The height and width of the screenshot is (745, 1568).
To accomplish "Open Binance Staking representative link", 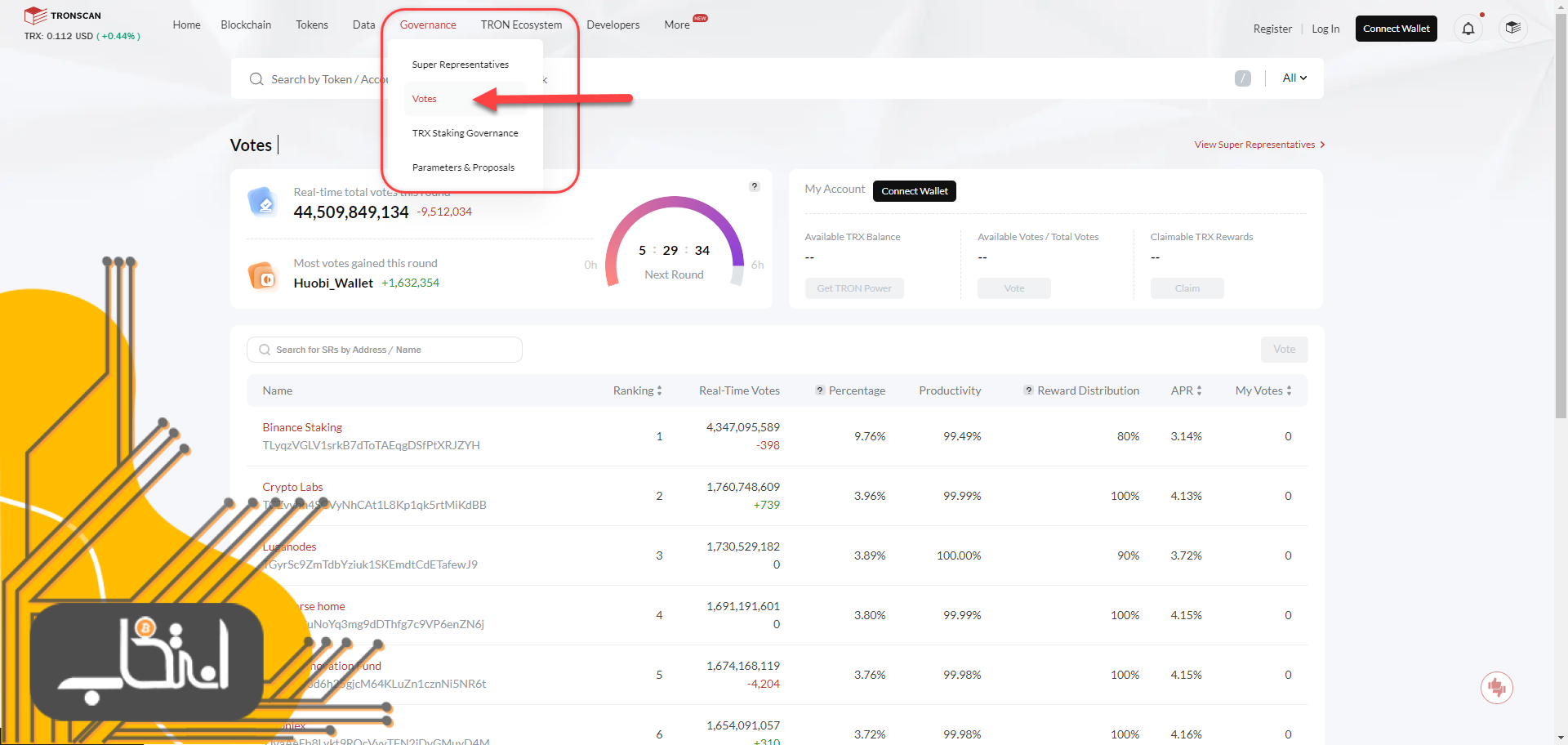I will pyautogui.click(x=302, y=427).
